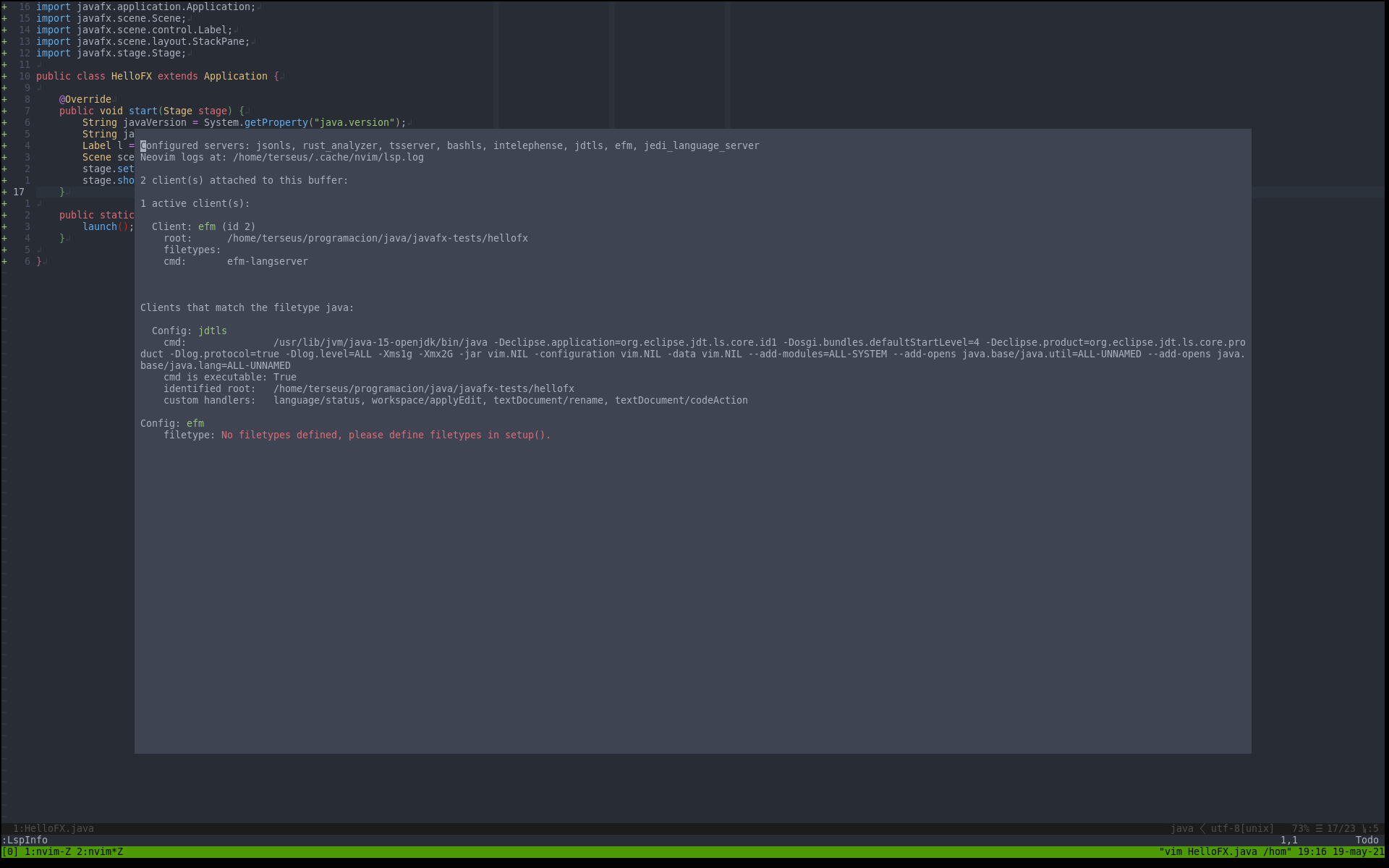Click the 17/23 line position indicator
1389x868 pixels.
click(1340, 828)
